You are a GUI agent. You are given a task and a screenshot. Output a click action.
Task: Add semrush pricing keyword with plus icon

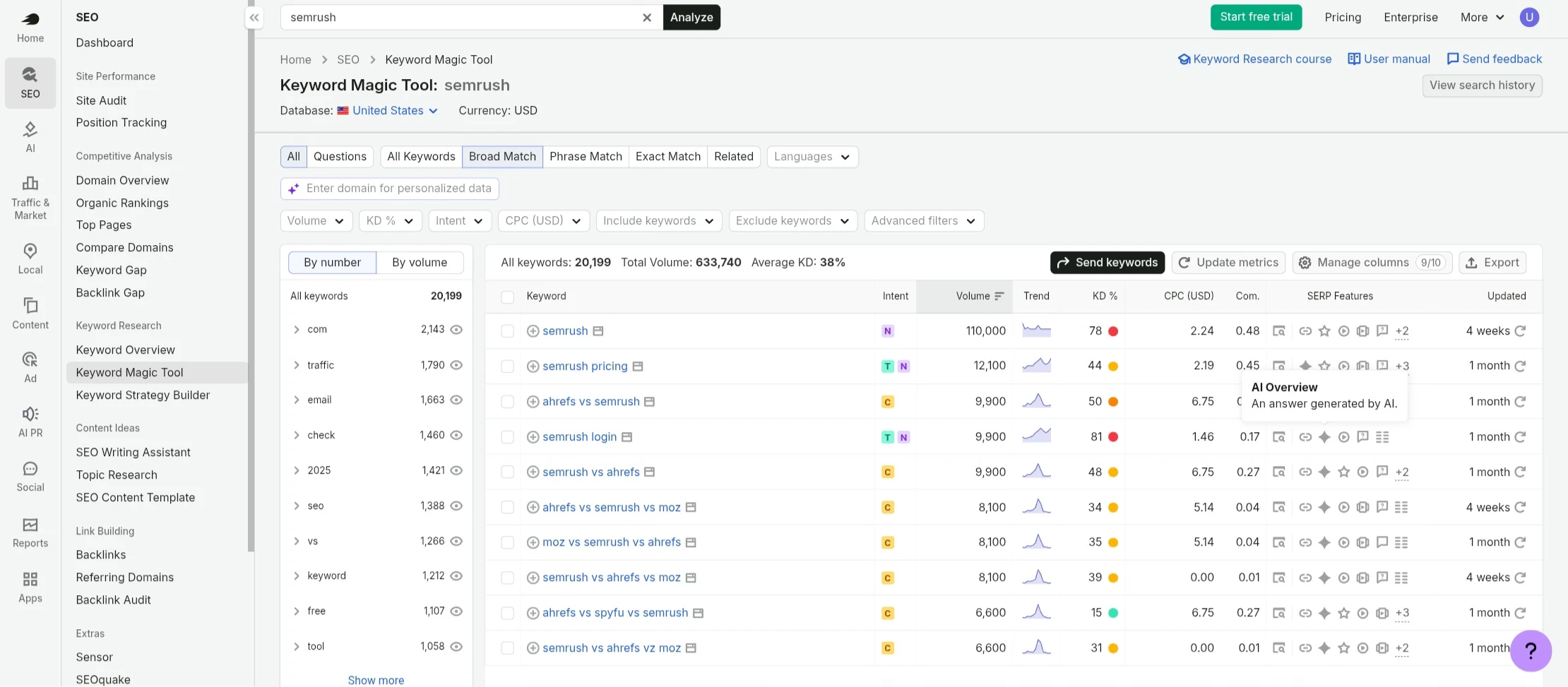click(533, 366)
